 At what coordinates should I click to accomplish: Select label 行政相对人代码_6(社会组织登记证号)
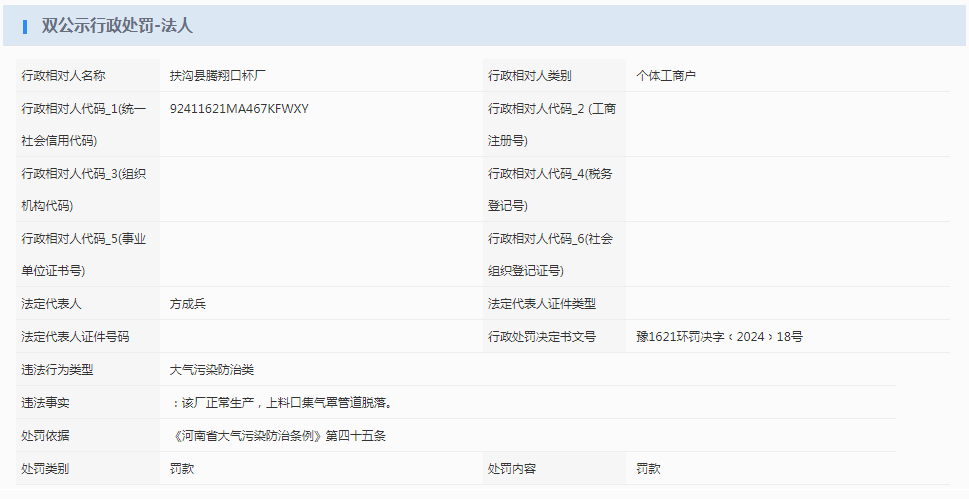click(550, 254)
